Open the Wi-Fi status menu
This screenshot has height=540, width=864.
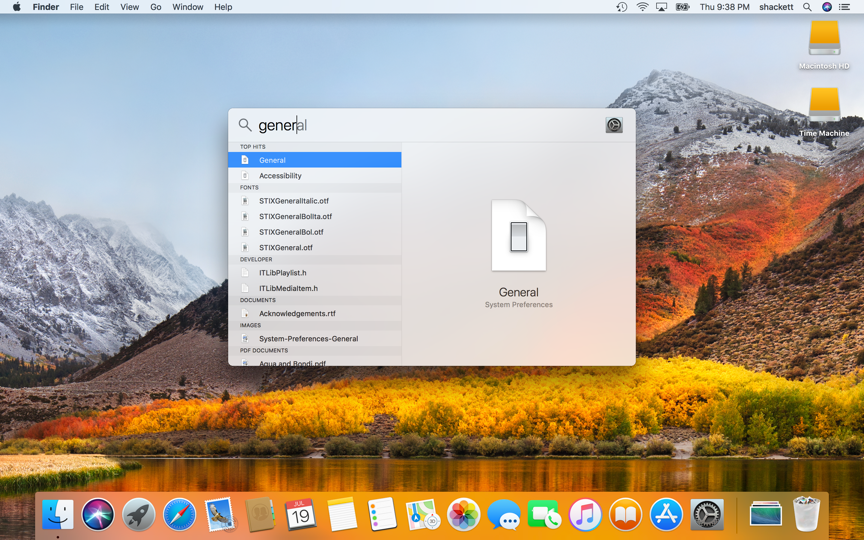coord(642,7)
